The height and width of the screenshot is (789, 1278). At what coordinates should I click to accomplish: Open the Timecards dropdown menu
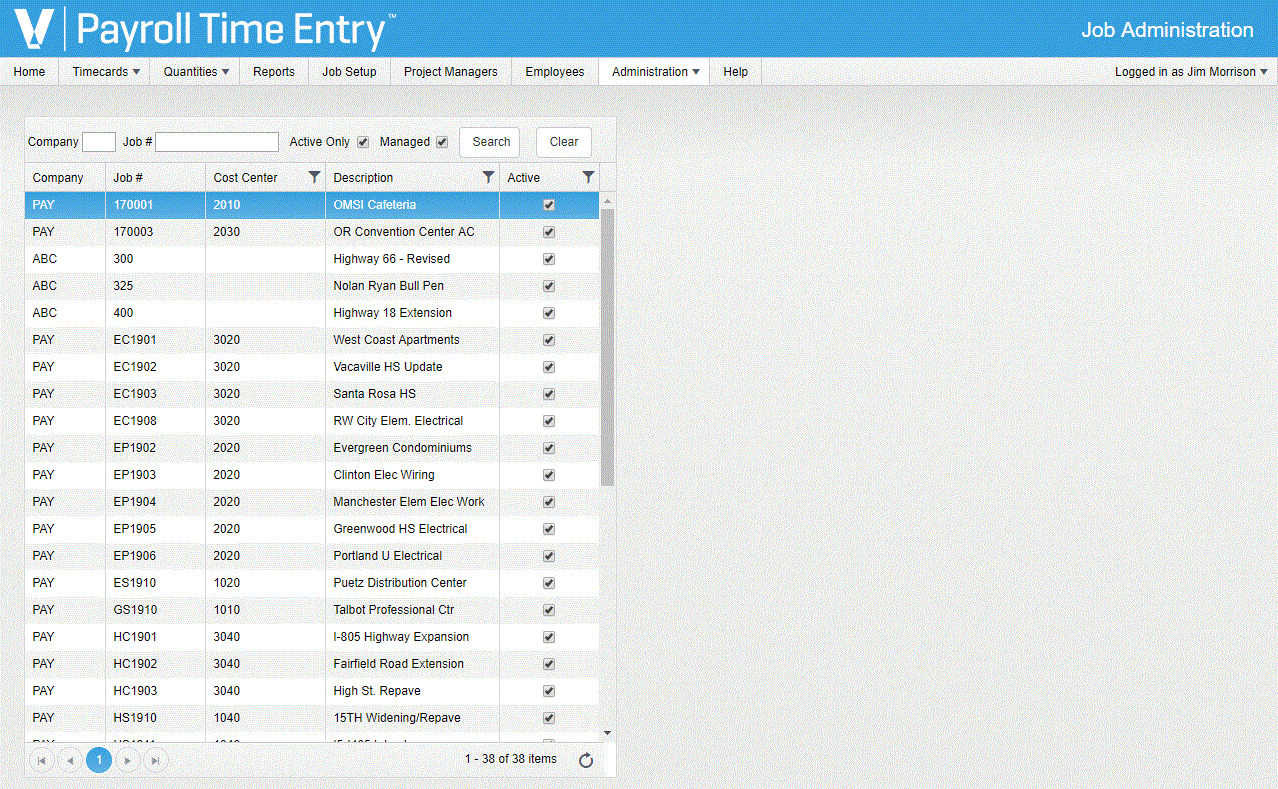point(104,72)
